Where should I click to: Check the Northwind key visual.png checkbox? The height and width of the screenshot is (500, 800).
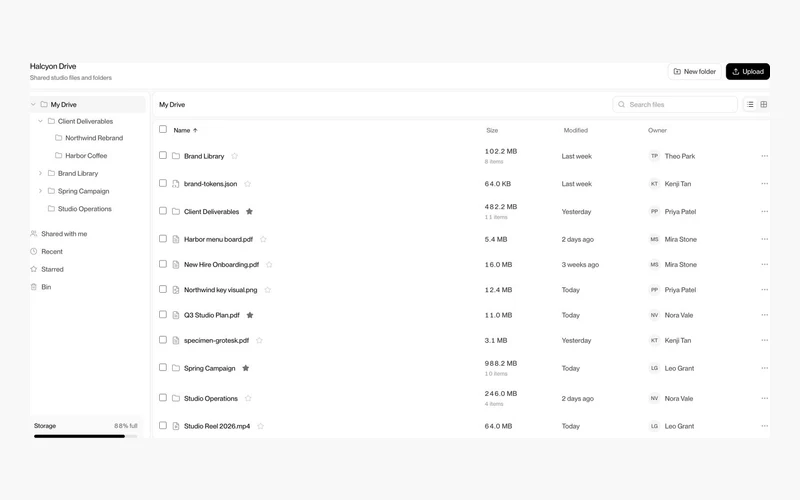pyautogui.click(x=163, y=289)
